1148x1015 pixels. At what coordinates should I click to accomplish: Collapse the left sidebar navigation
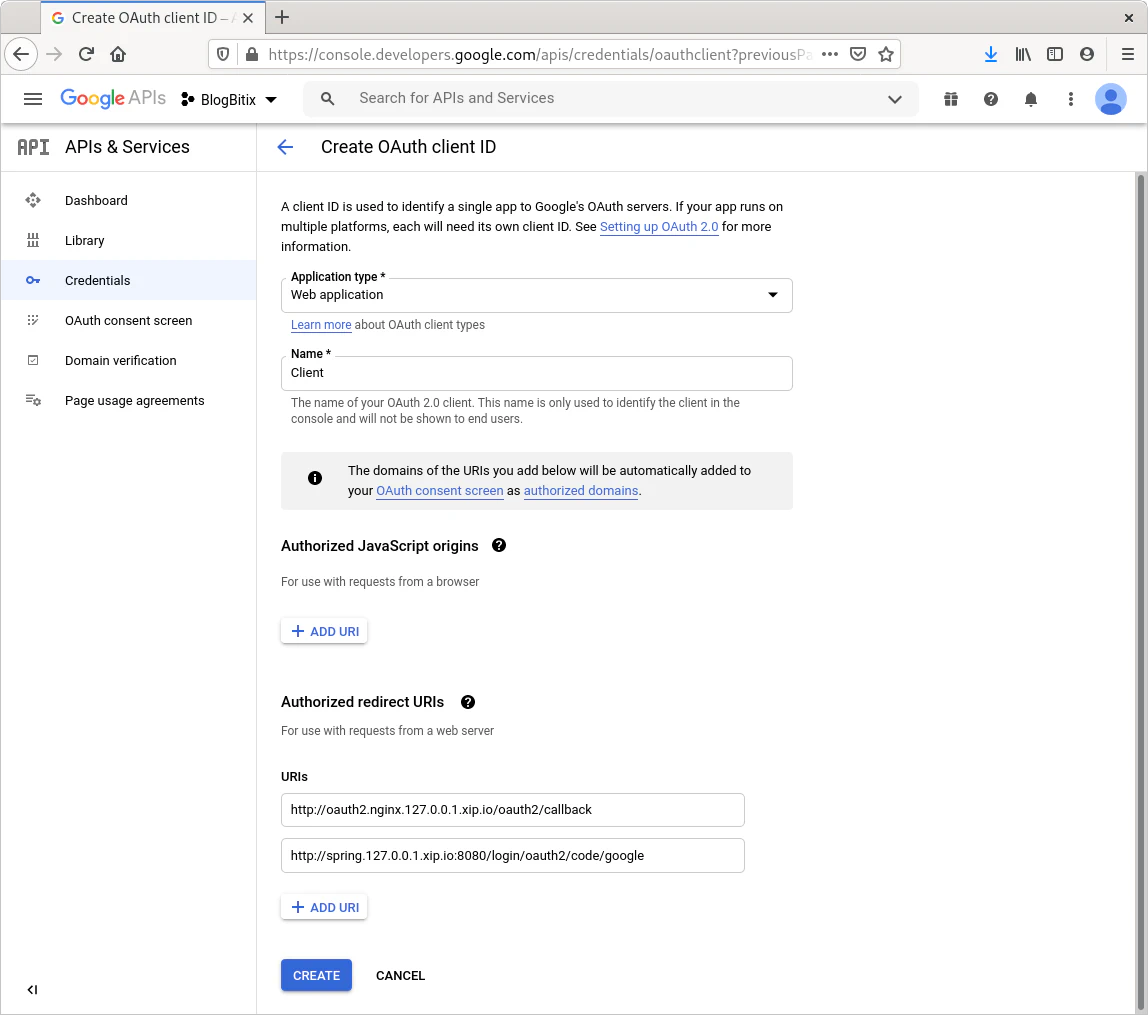(x=32, y=990)
